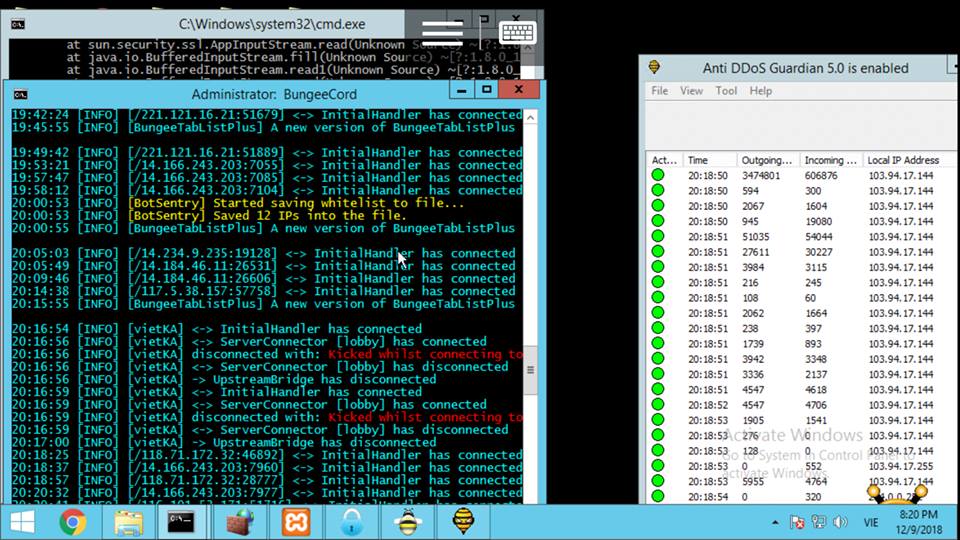This screenshot has width=960, height=540.
Task: Open File Explorer from the taskbar
Action: [128, 522]
